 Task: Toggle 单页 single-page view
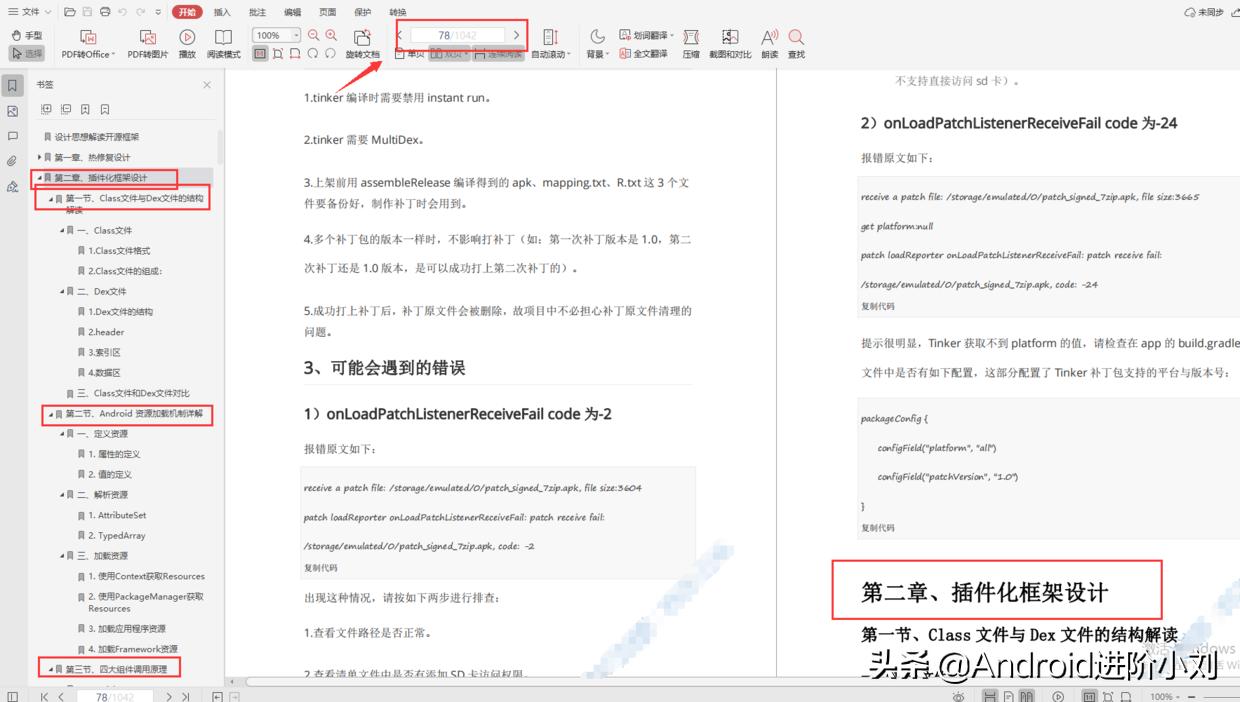pyautogui.click(x=411, y=55)
